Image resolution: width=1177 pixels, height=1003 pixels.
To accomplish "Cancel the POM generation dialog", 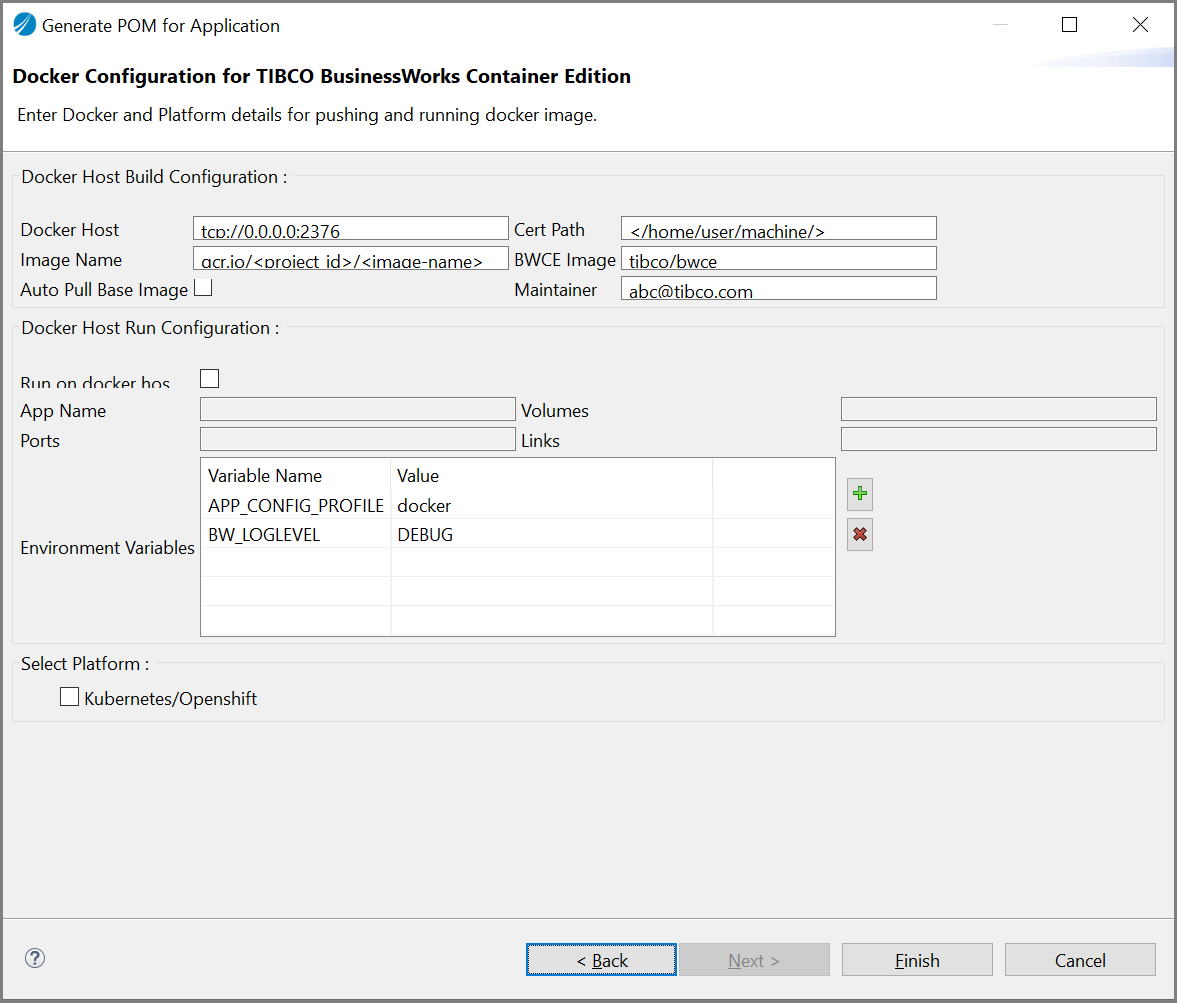I will click(1079, 960).
